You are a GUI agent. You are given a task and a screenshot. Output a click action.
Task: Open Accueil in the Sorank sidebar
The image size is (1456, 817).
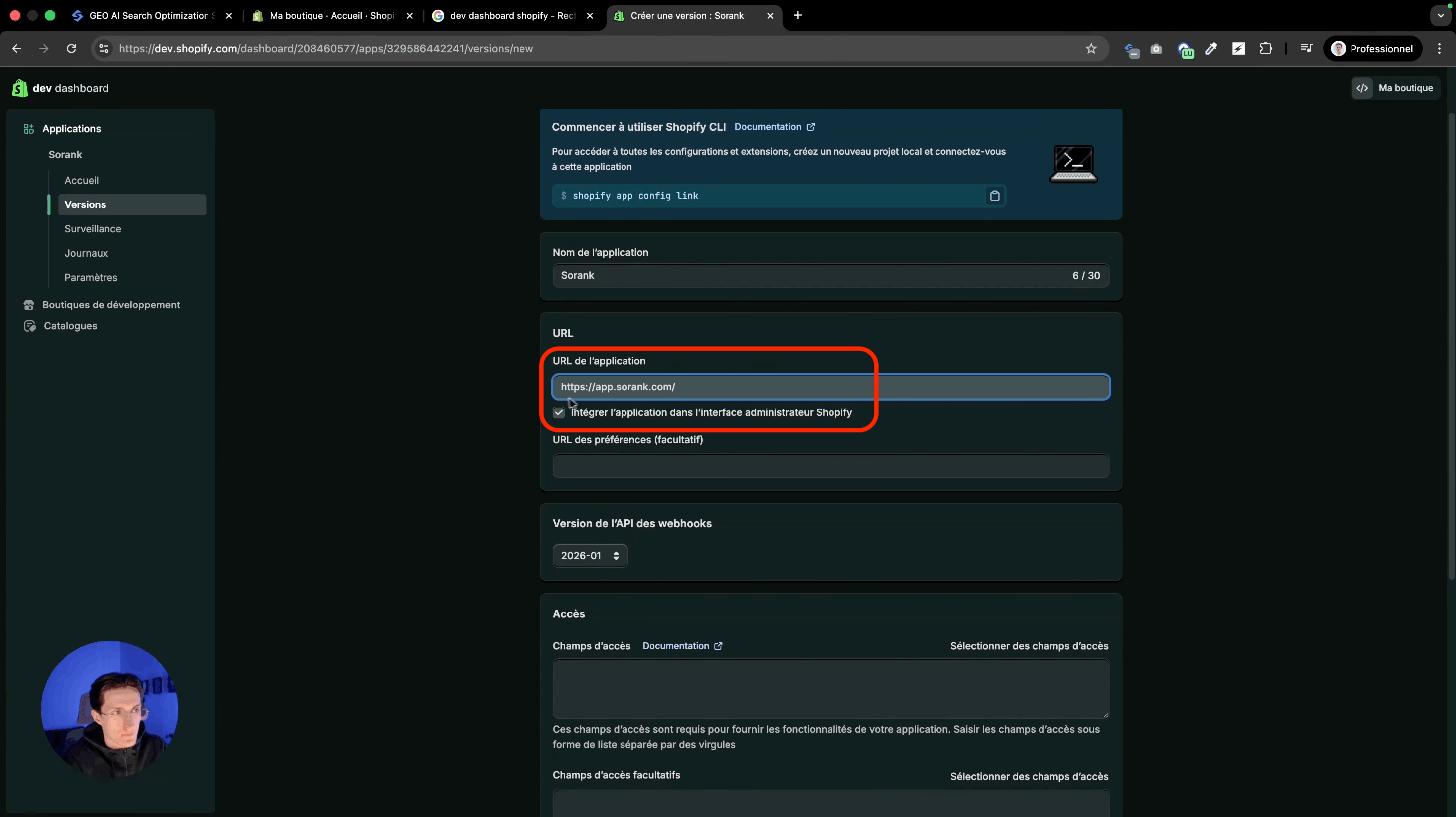pyautogui.click(x=82, y=180)
